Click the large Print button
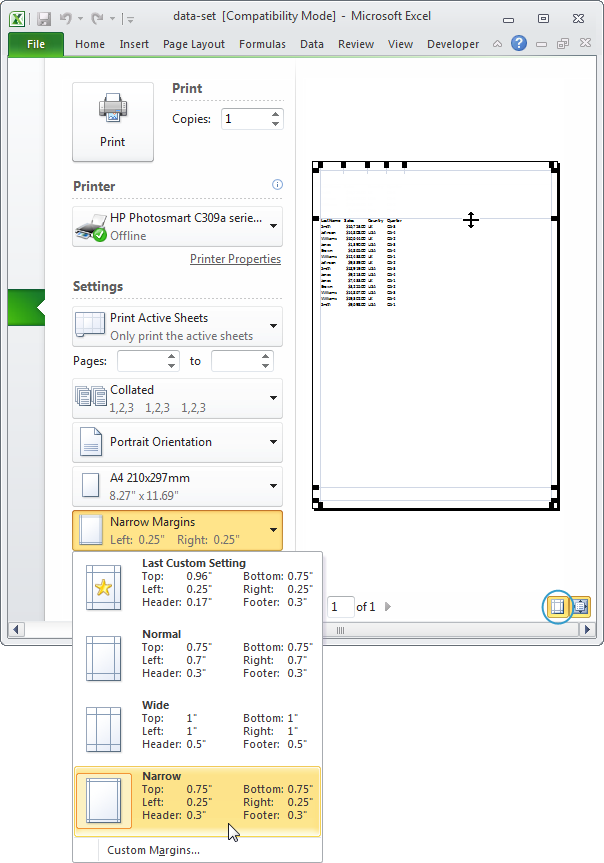 click(113, 121)
